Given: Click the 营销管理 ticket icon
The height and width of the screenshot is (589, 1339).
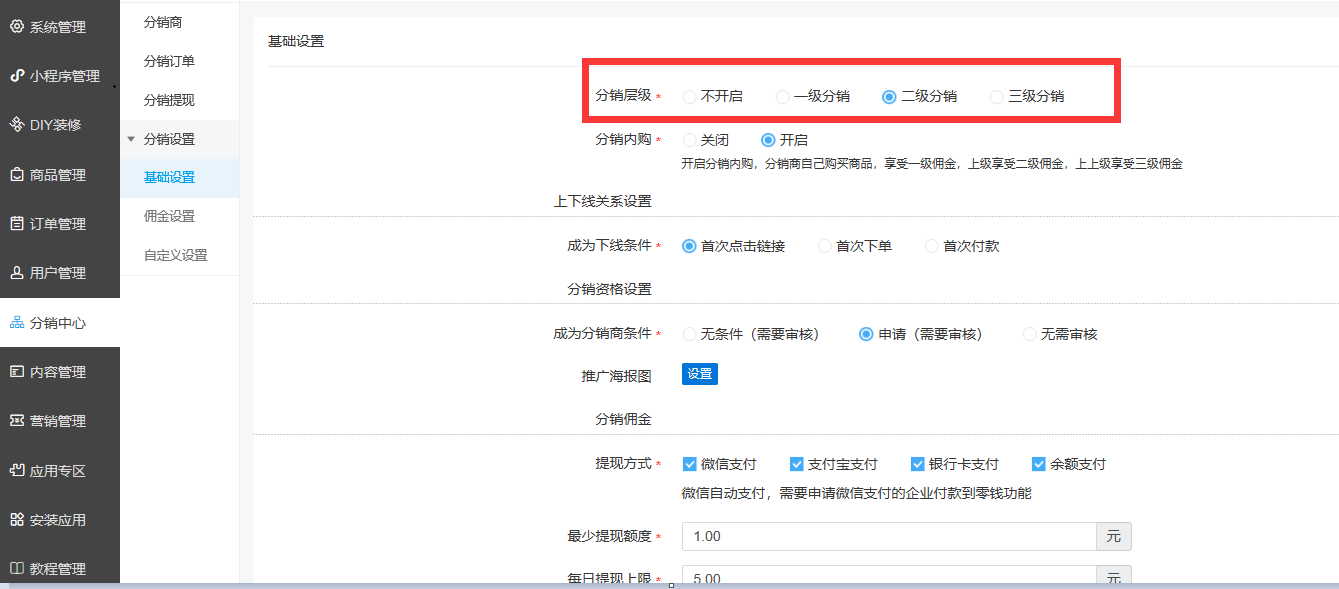Looking at the screenshot, I should 16,421.
